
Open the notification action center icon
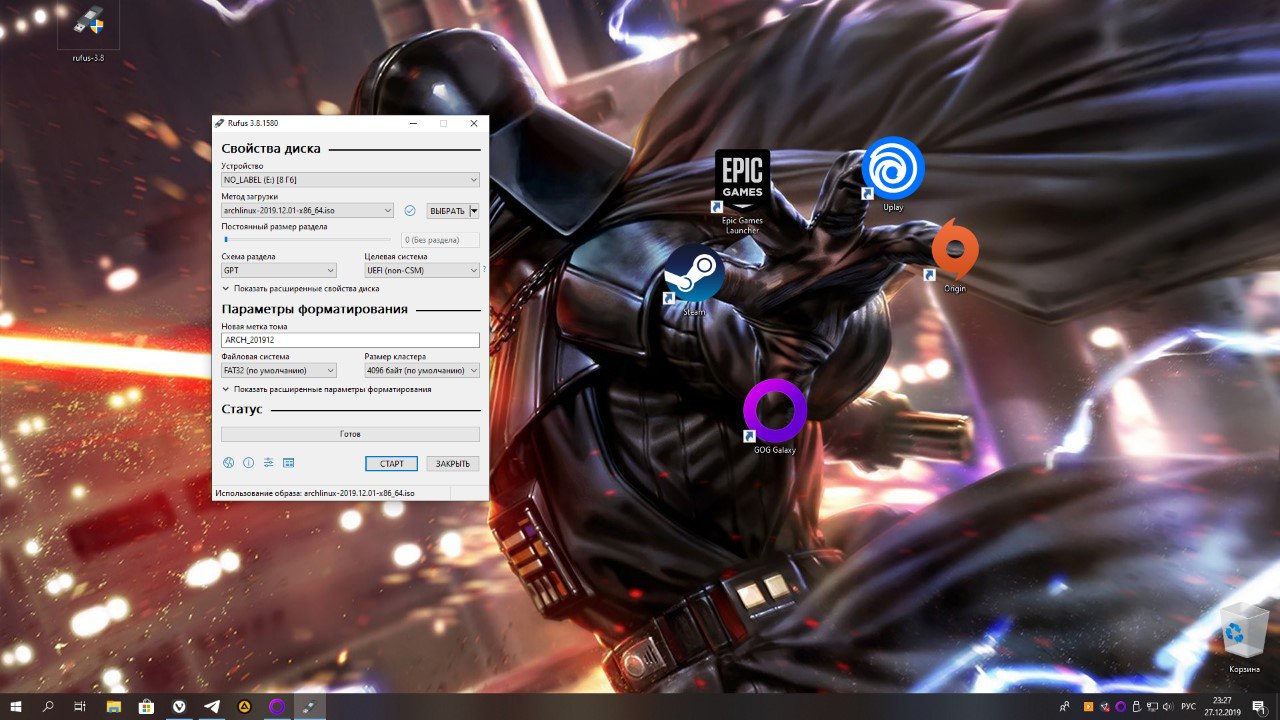tap(1259, 707)
